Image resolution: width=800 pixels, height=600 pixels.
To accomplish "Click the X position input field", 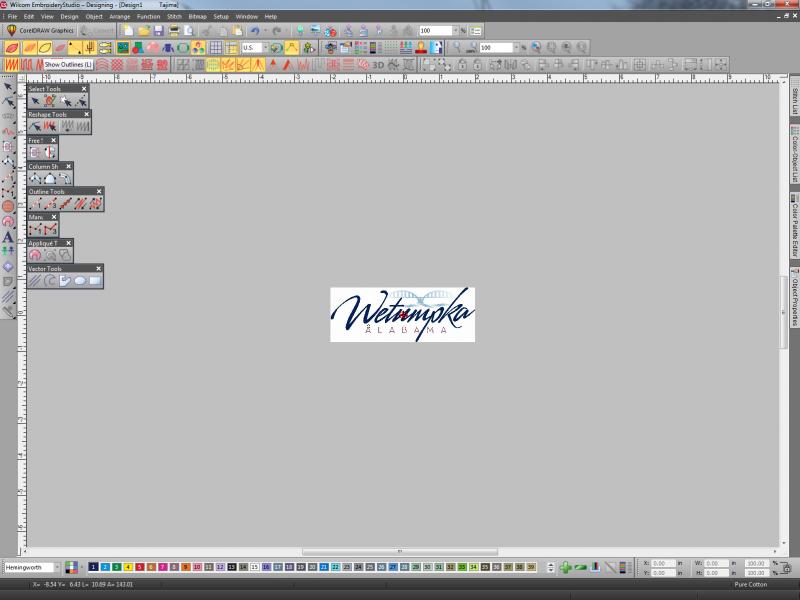I will [662, 563].
